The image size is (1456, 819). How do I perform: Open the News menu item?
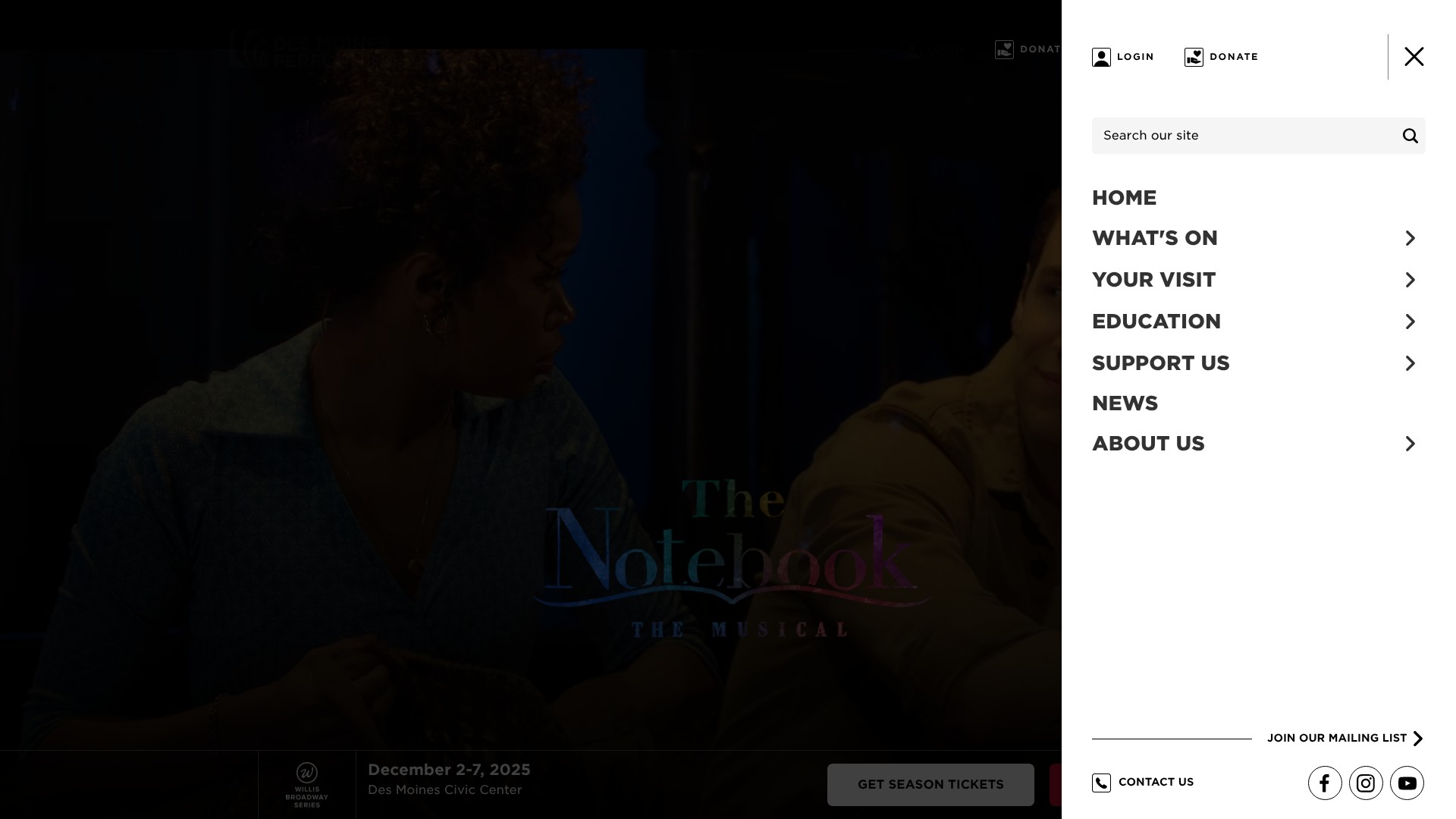(1125, 403)
